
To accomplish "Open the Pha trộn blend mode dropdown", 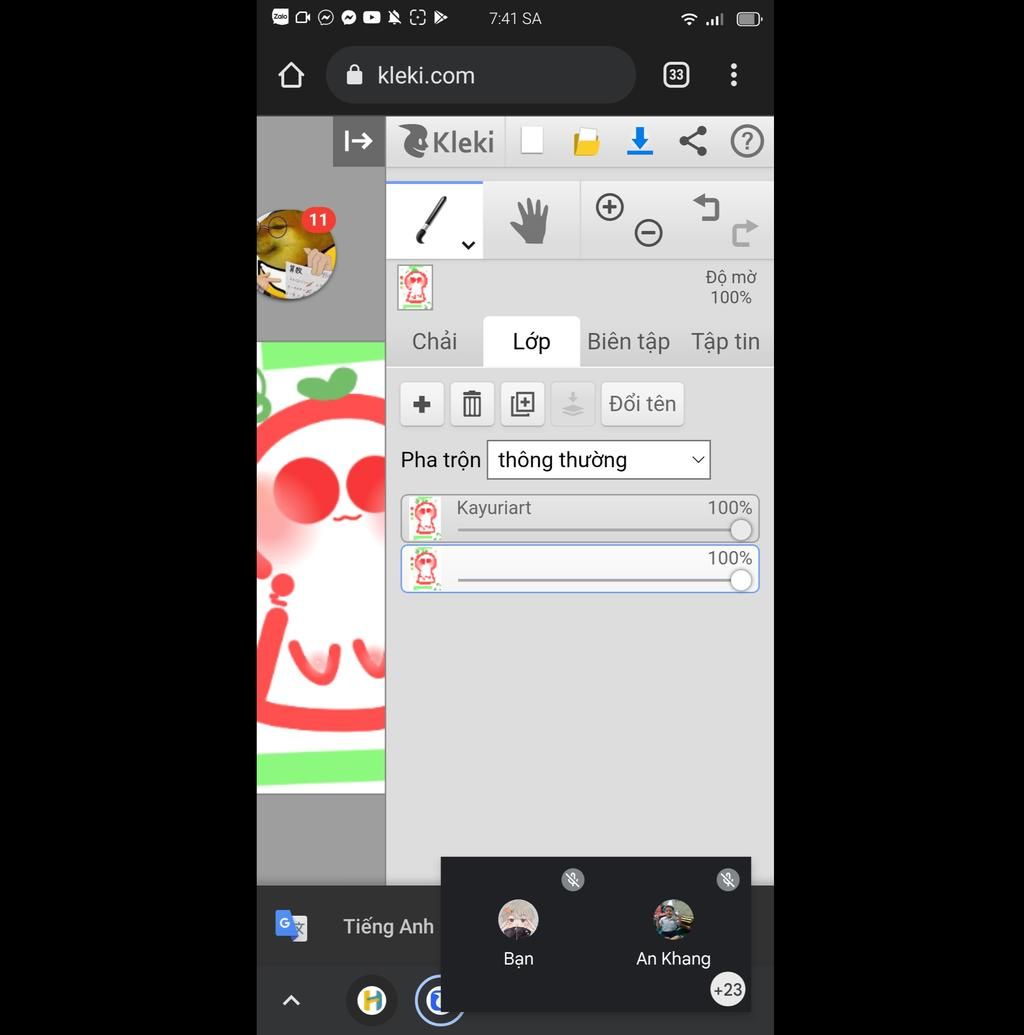I will [x=598, y=459].
